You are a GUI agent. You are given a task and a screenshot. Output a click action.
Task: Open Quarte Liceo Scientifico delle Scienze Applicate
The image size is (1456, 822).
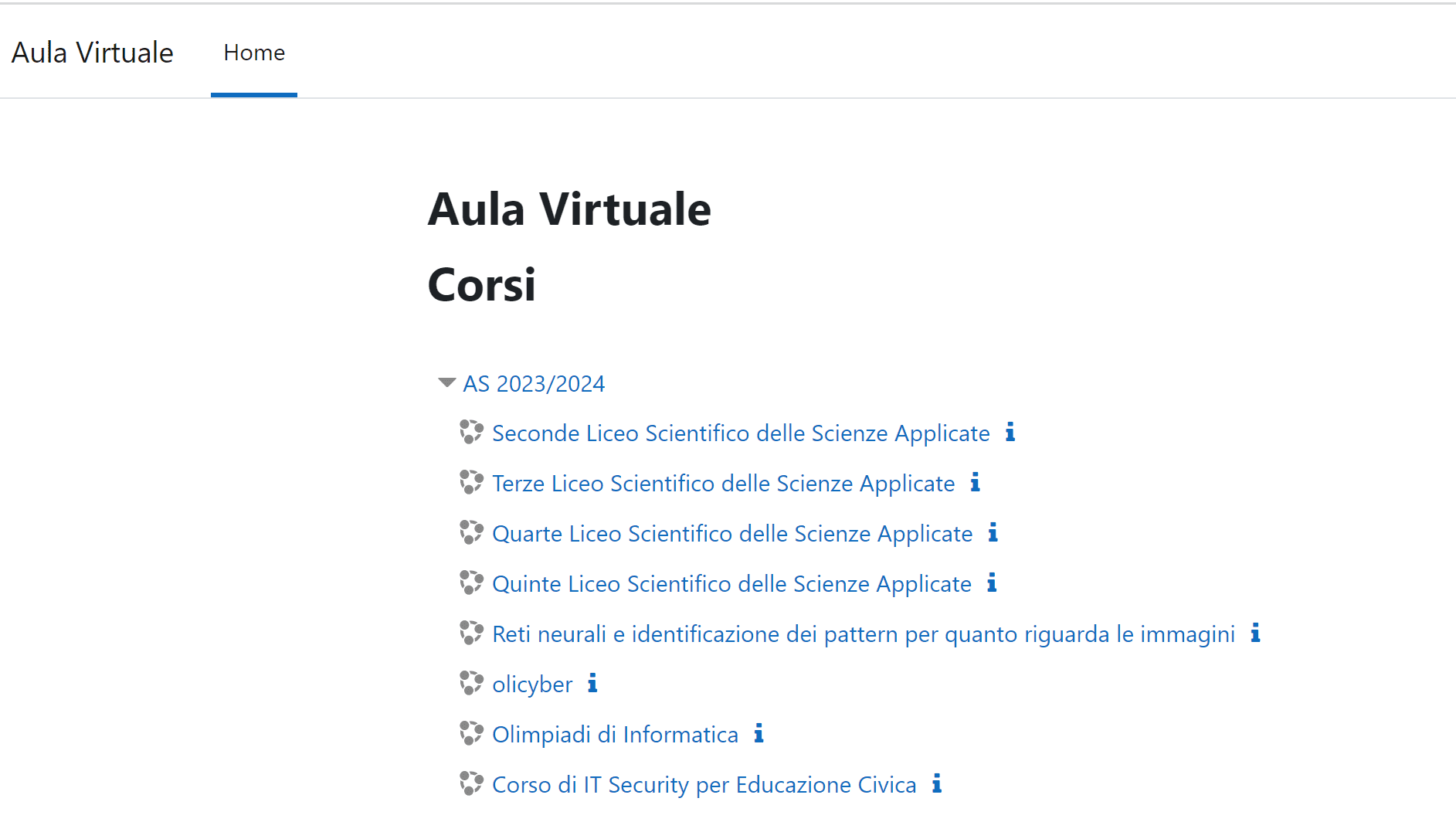[732, 534]
